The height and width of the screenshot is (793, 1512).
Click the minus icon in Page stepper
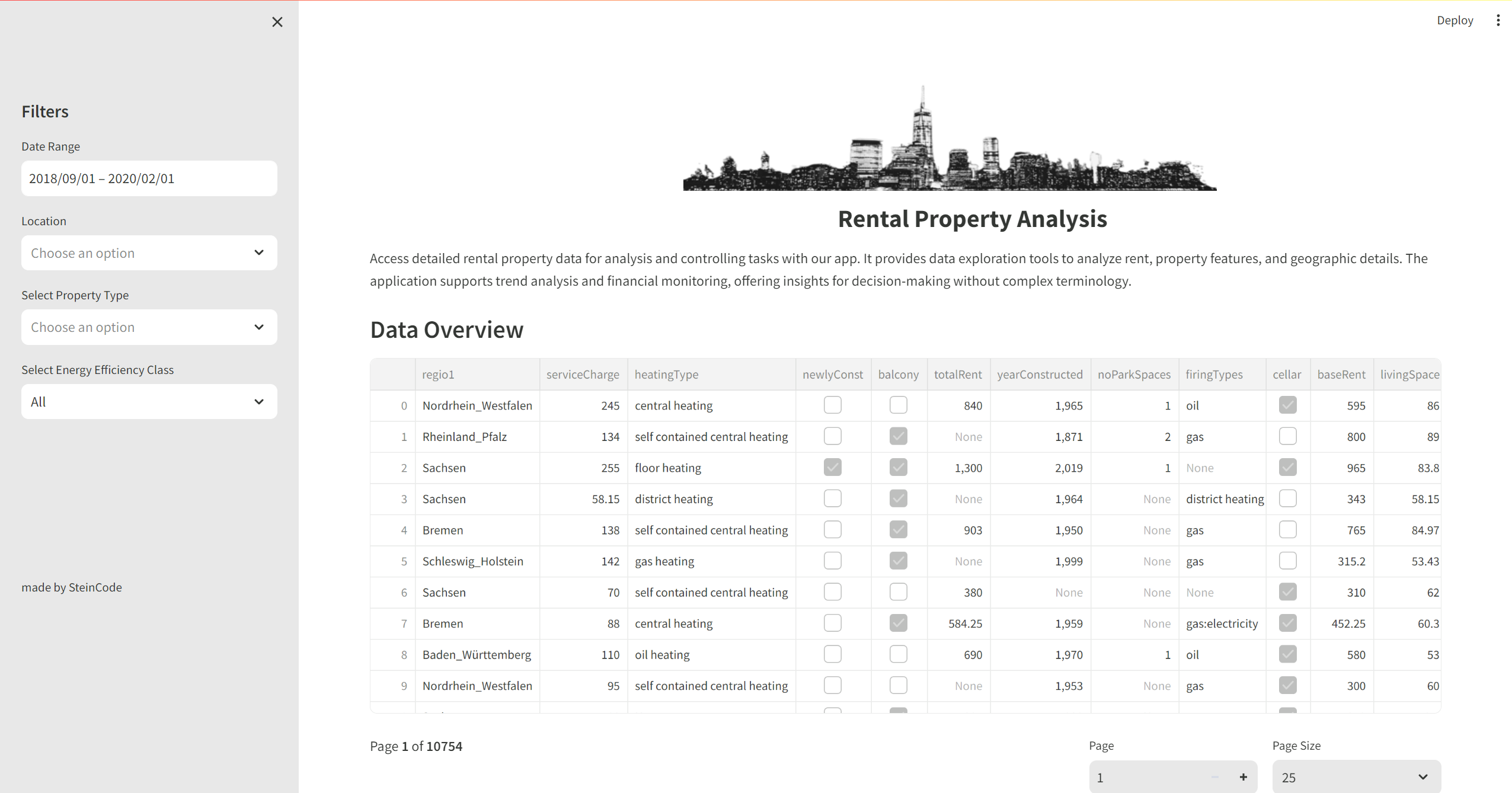1214,777
